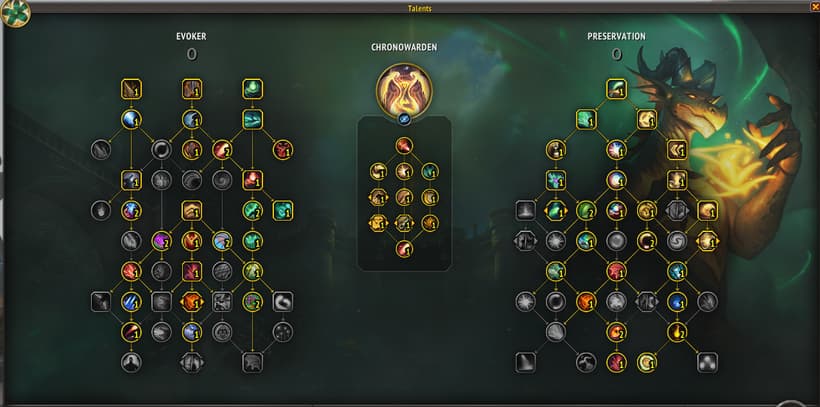Click the topmost node in Chronowarden tree
This screenshot has height=407, width=820.
[x=404, y=145]
